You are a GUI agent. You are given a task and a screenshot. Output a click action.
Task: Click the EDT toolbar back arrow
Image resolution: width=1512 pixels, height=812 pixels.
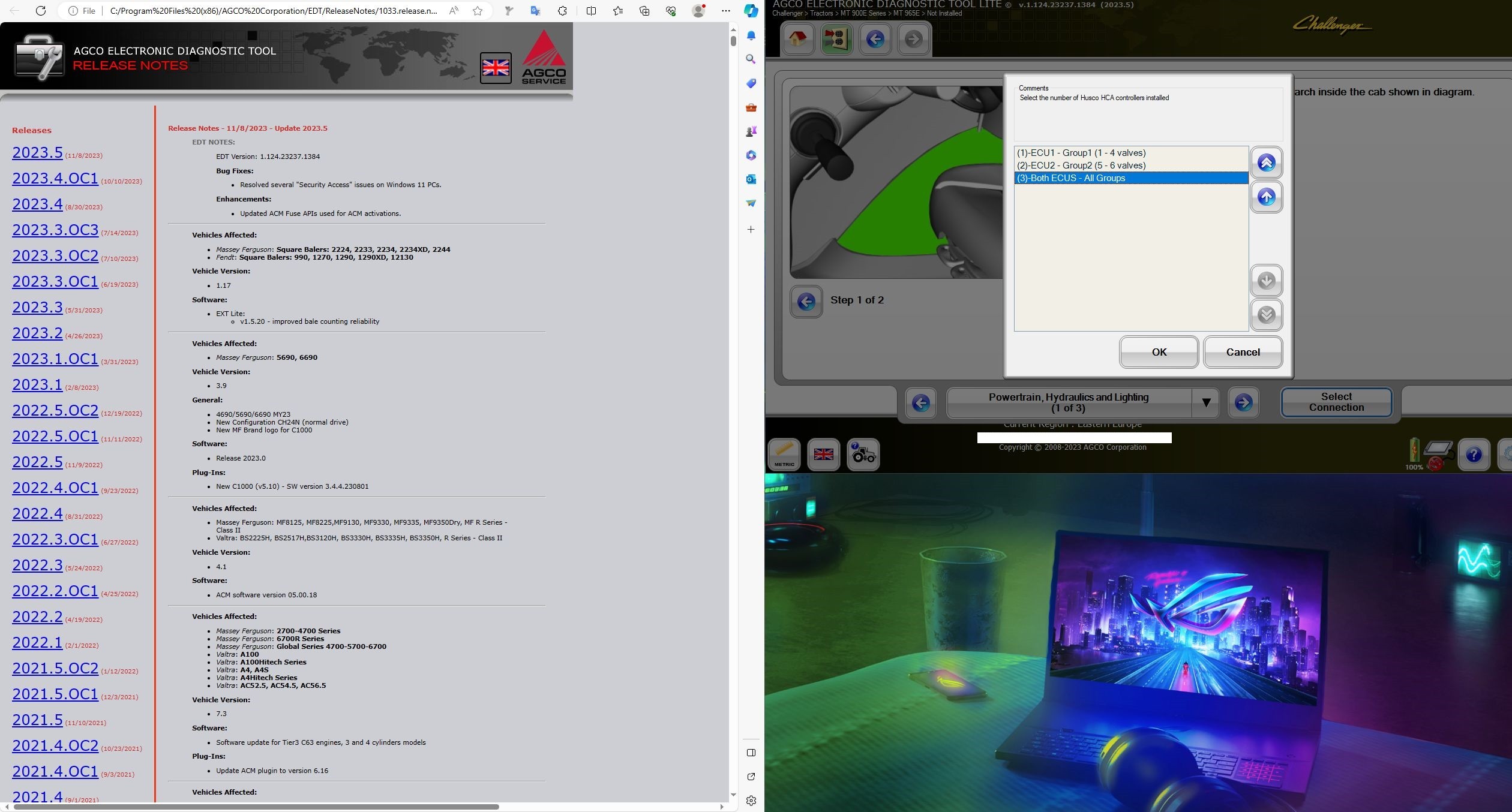[x=875, y=40]
